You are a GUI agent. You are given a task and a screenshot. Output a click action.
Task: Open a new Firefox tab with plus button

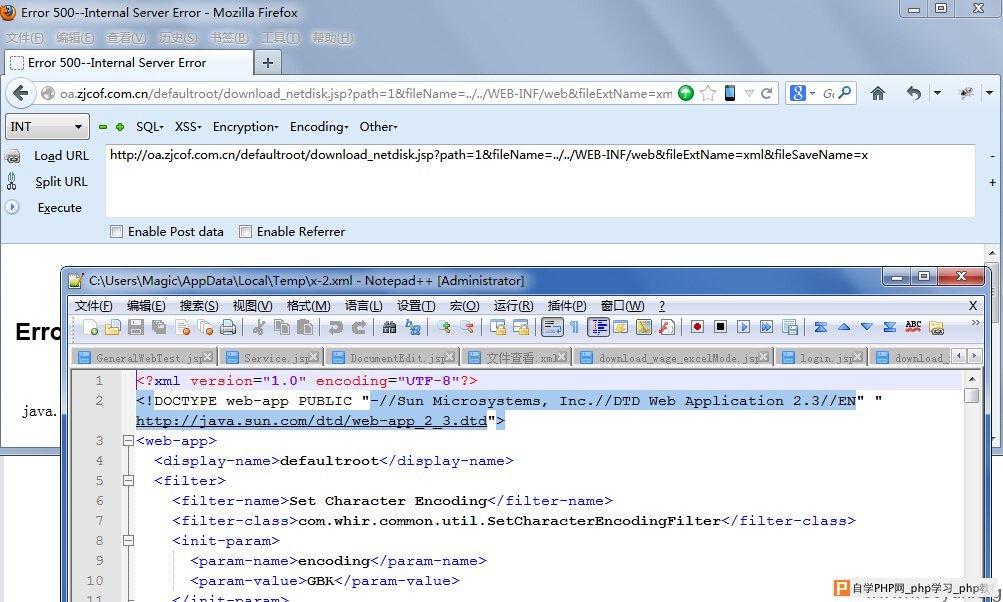[x=268, y=63]
